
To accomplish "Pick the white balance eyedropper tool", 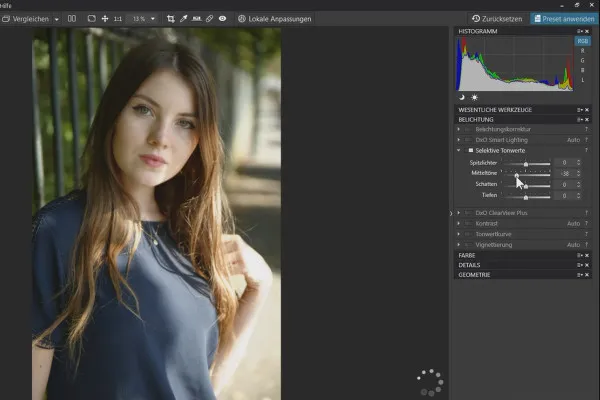I will click(184, 19).
